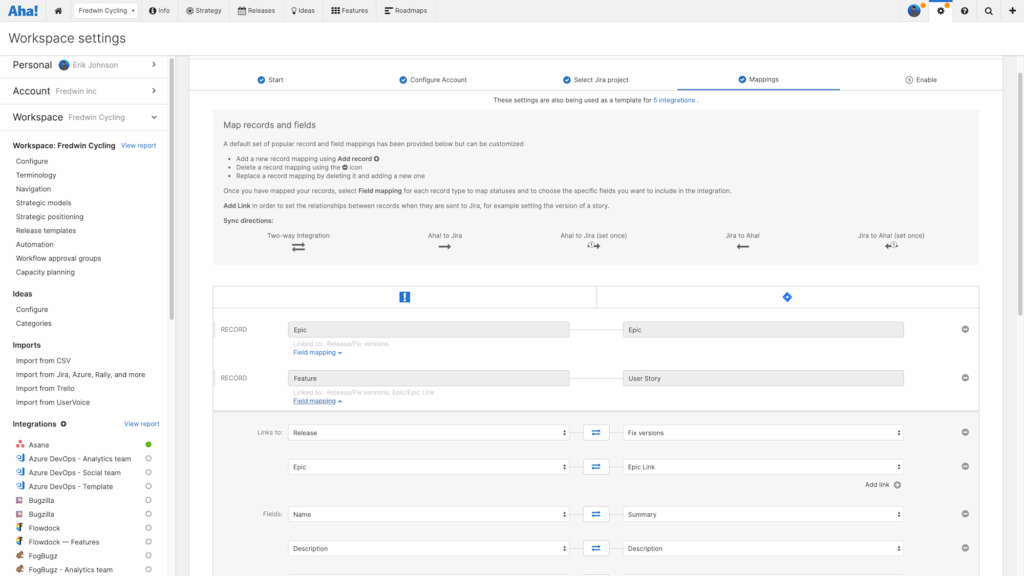Collapse Field mapping under Feature record
The width and height of the screenshot is (1024, 576).
coord(317,401)
